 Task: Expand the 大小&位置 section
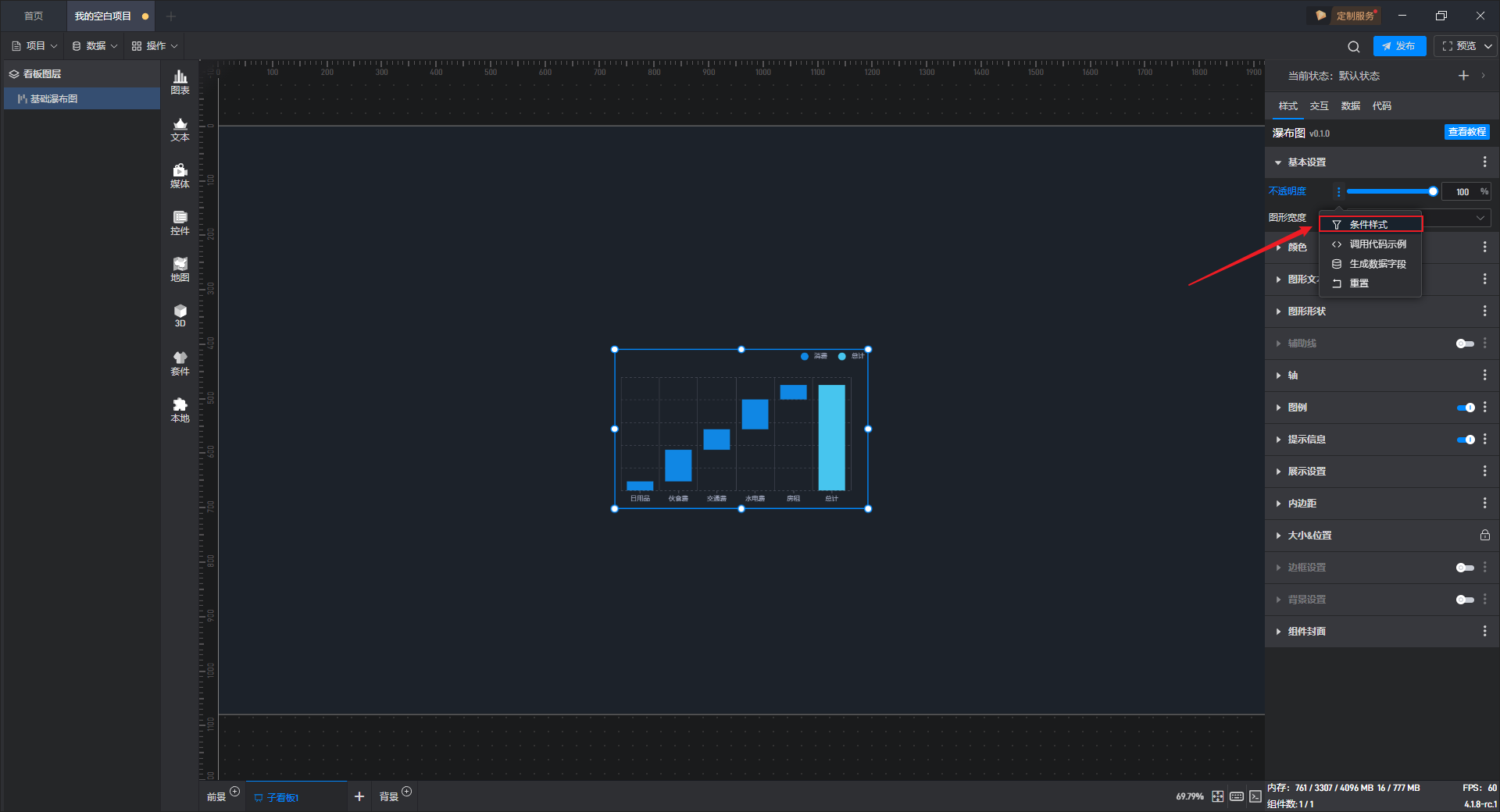tap(1278, 536)
